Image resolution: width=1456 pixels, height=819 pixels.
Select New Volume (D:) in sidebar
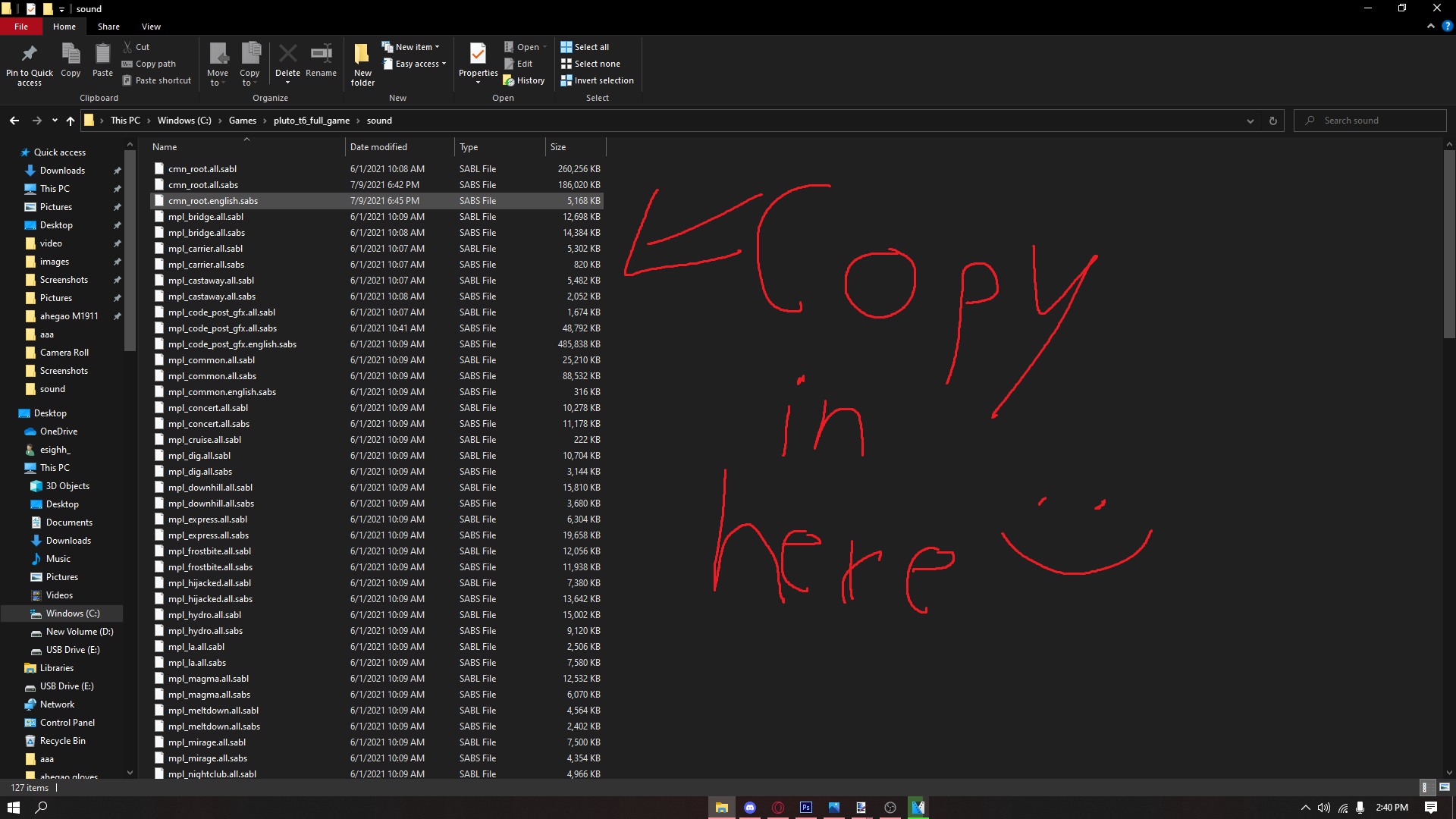pyautogui.click(x=80, y=632)
